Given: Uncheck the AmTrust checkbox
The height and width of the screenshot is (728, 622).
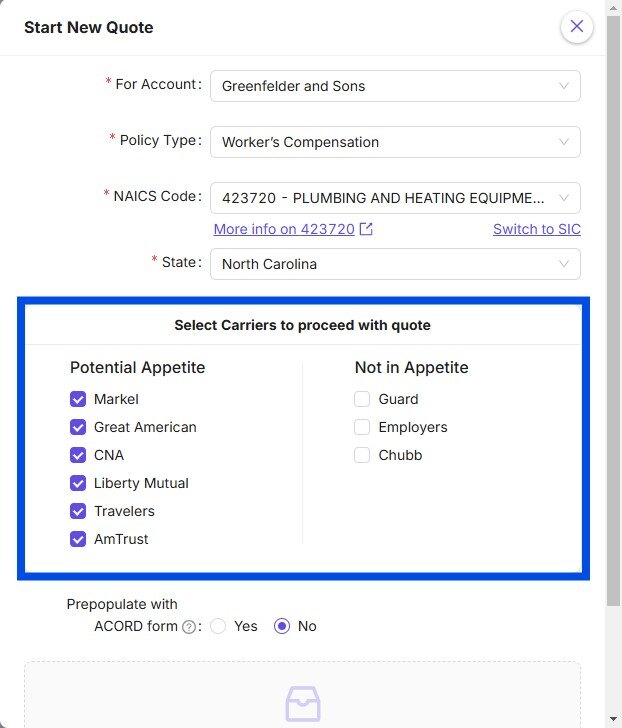Looking at the screenshot, I should [x=78, y=539].
